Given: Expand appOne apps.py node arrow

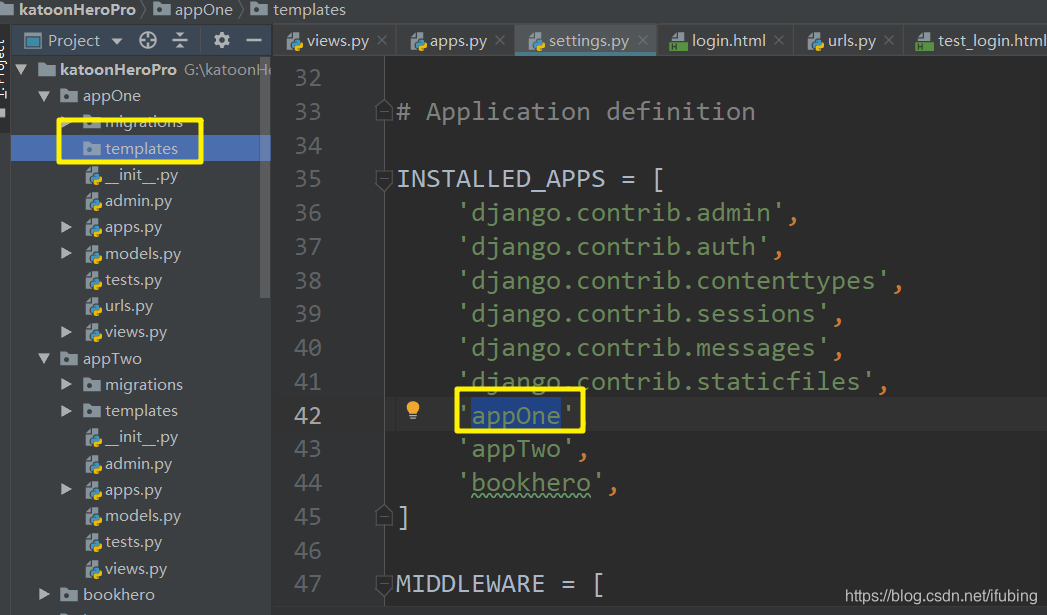Looking at the screenshot, I should tap(66, 227).
